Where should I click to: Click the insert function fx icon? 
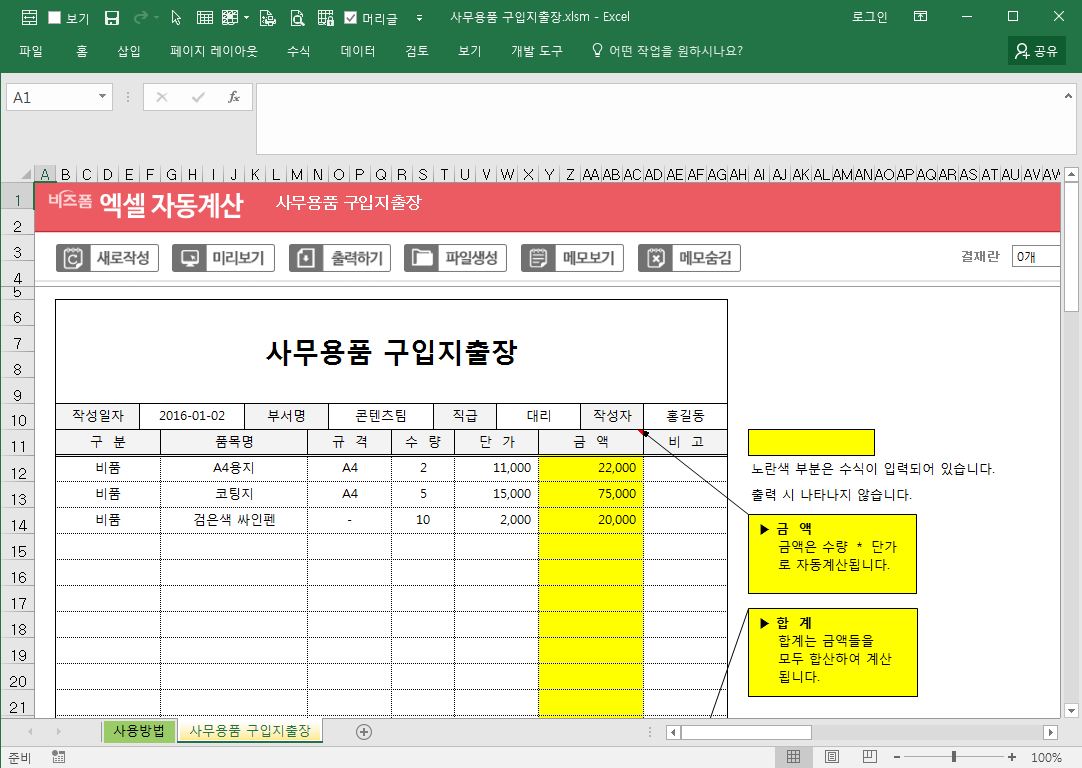pos(234,97)
